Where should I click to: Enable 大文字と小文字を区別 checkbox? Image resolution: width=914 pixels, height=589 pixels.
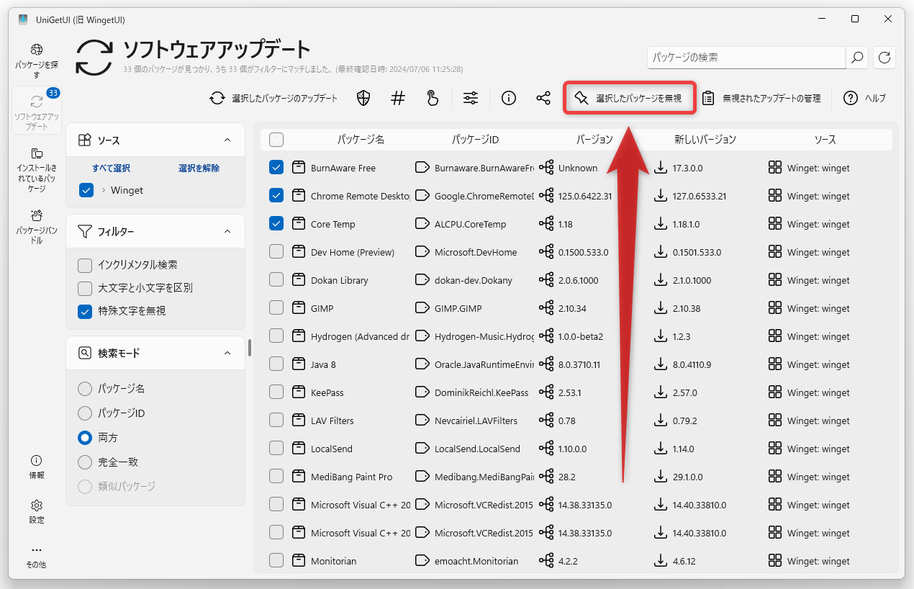[85, 288]
